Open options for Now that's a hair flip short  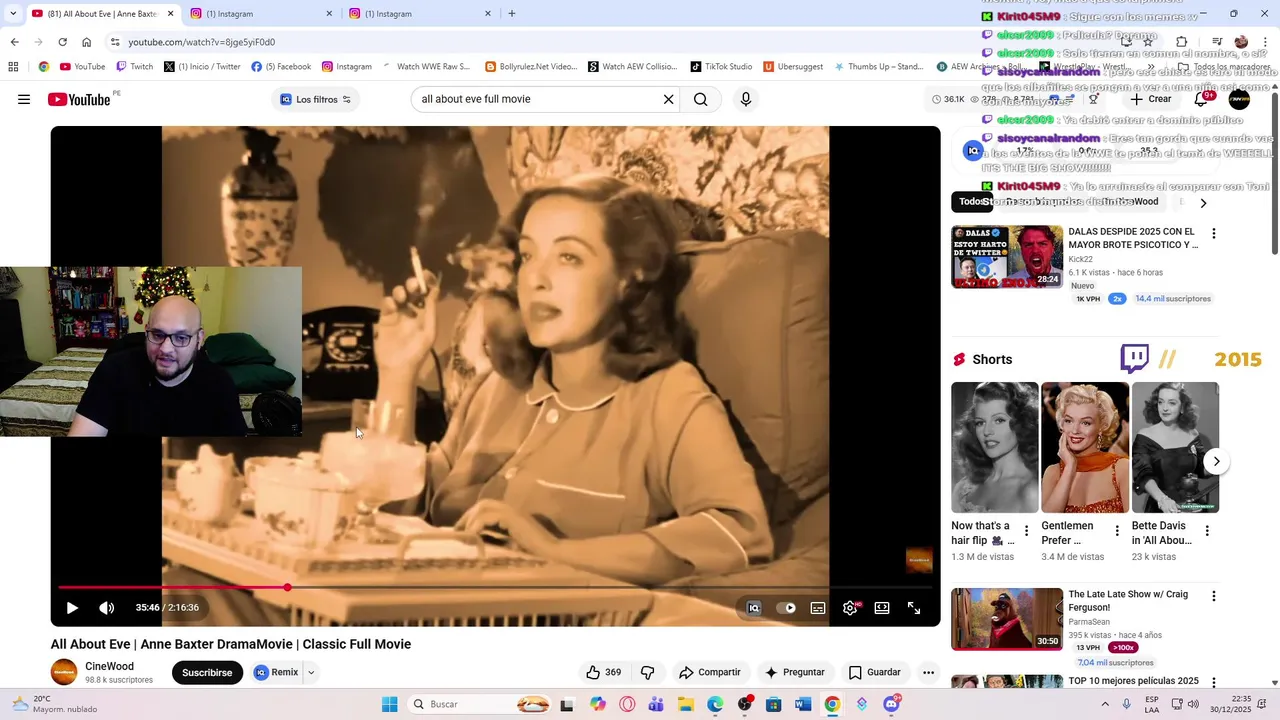pos(1026,531)
